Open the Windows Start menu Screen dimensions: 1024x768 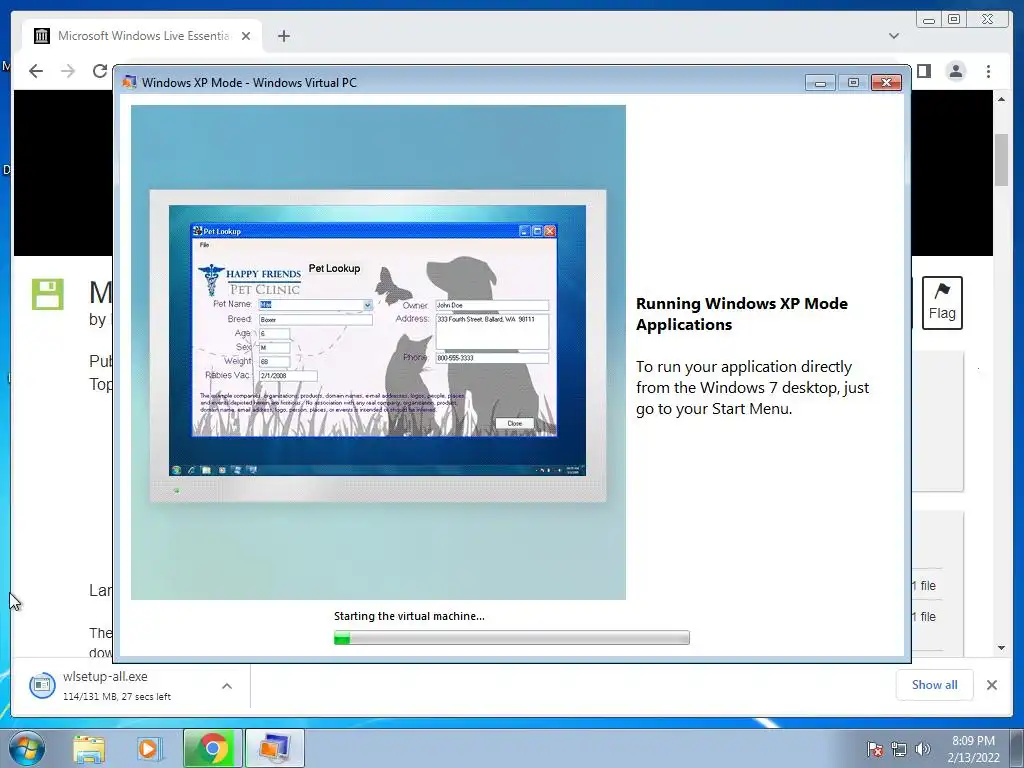pyautogui.click(x=27, y=748)
